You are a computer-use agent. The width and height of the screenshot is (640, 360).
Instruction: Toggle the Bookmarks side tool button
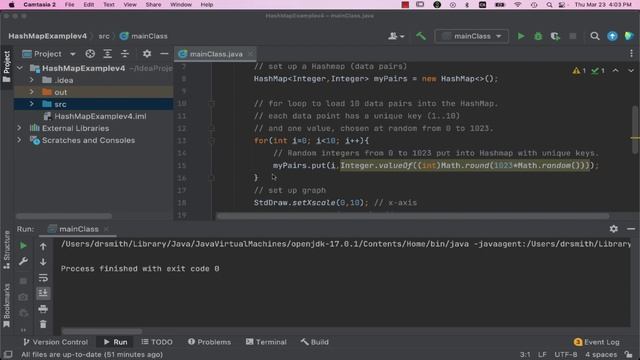pyautogui.click(x=7, y=305)
